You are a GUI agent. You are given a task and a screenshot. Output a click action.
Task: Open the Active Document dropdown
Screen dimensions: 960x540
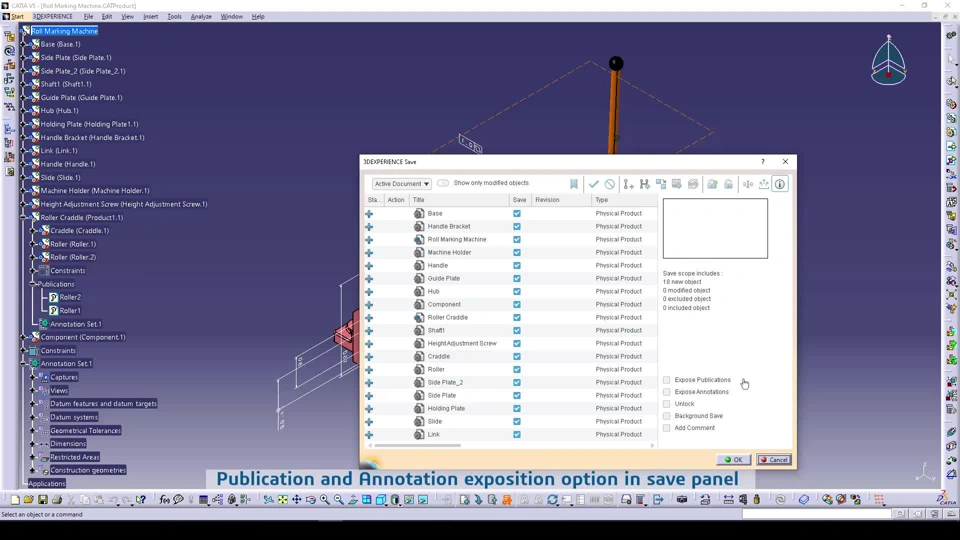click(401, 184)
